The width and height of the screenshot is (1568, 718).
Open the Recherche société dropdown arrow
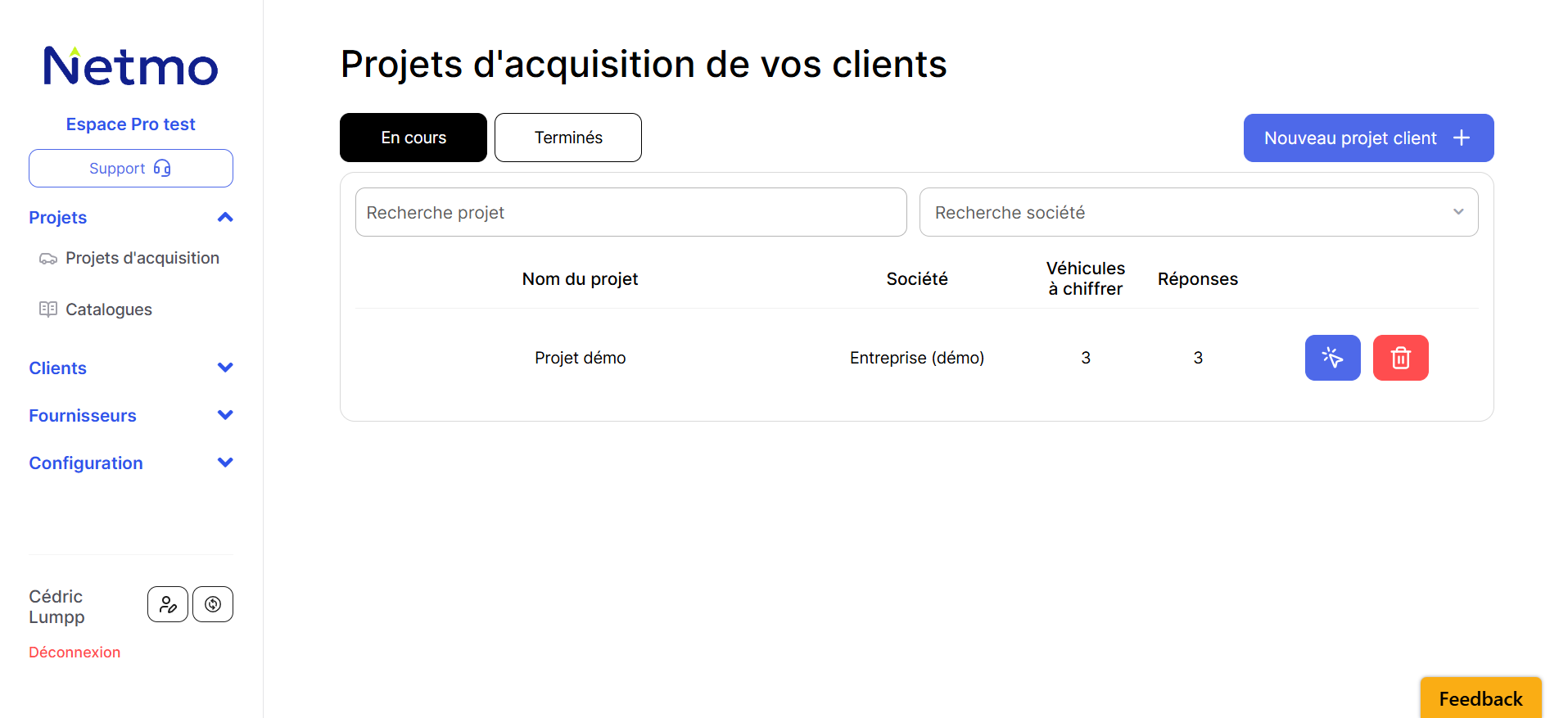click(x=1458, y=212)
